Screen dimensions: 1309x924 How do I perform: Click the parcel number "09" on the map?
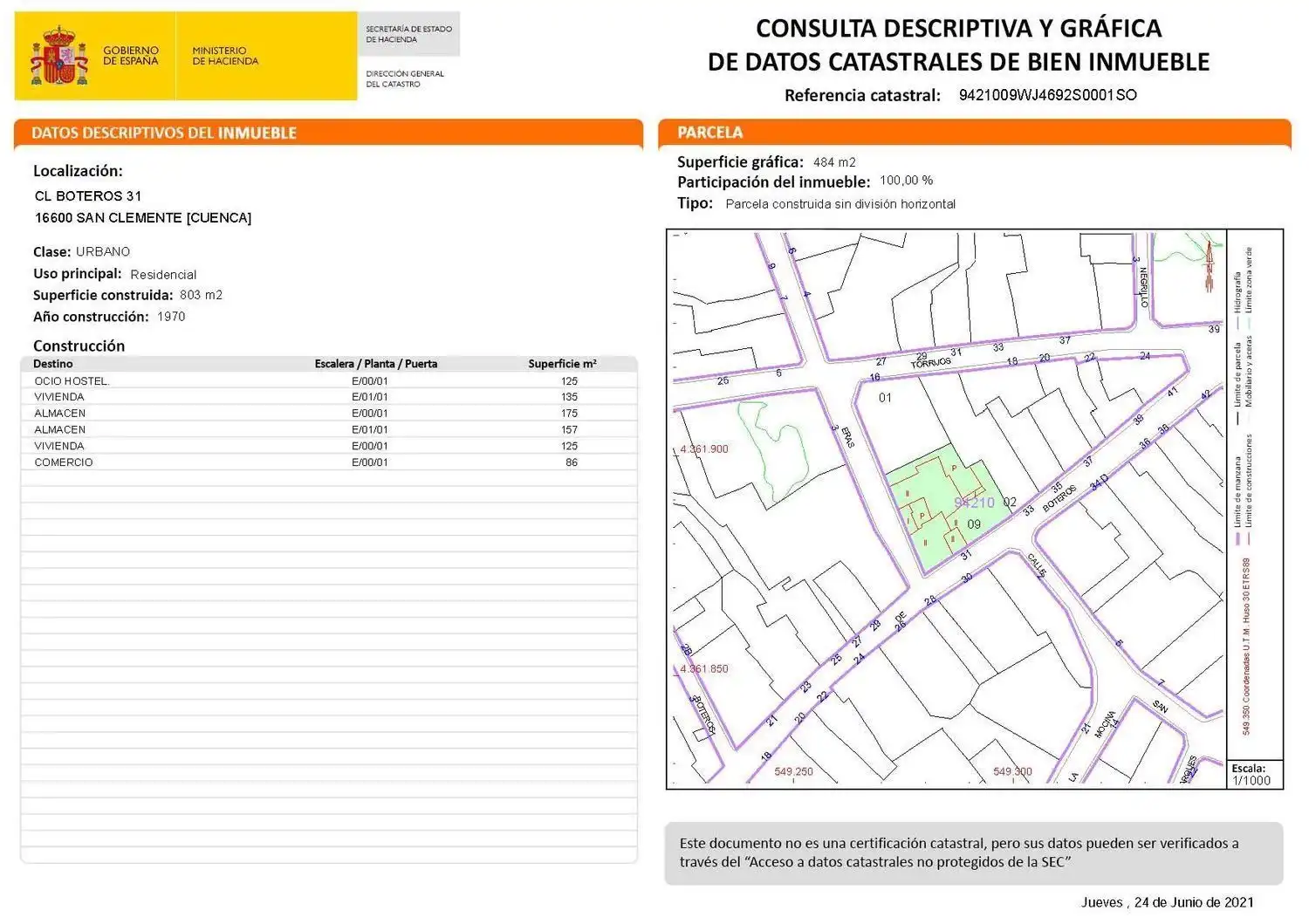[x=974, y=524]
